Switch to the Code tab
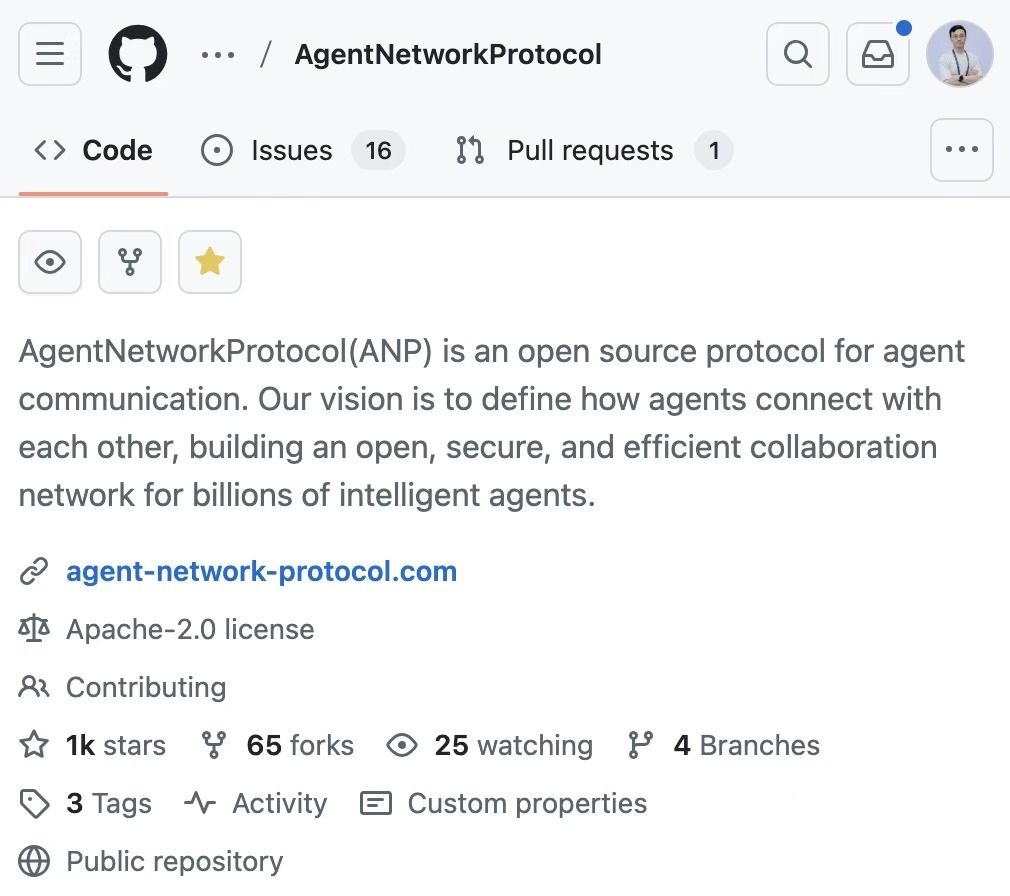The height and width of the screenshot is (896, 1010). point(94,151)
